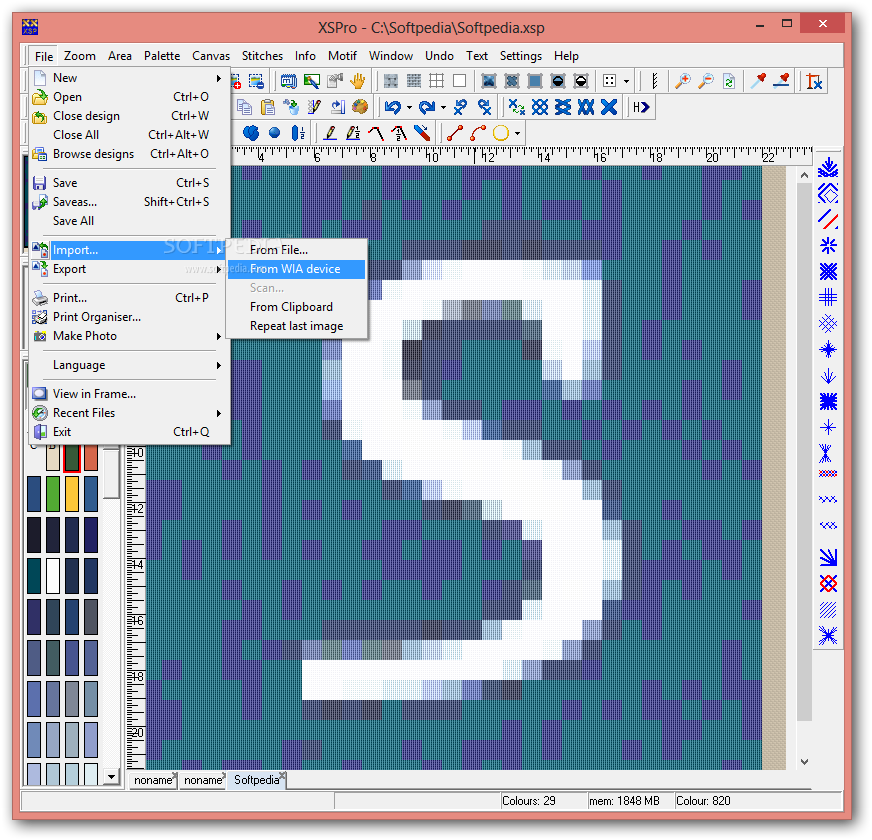The width and height of the screenshot is (872, 840).
Task: Select the hash grid special stitch icon
Action: pos(828,298)
